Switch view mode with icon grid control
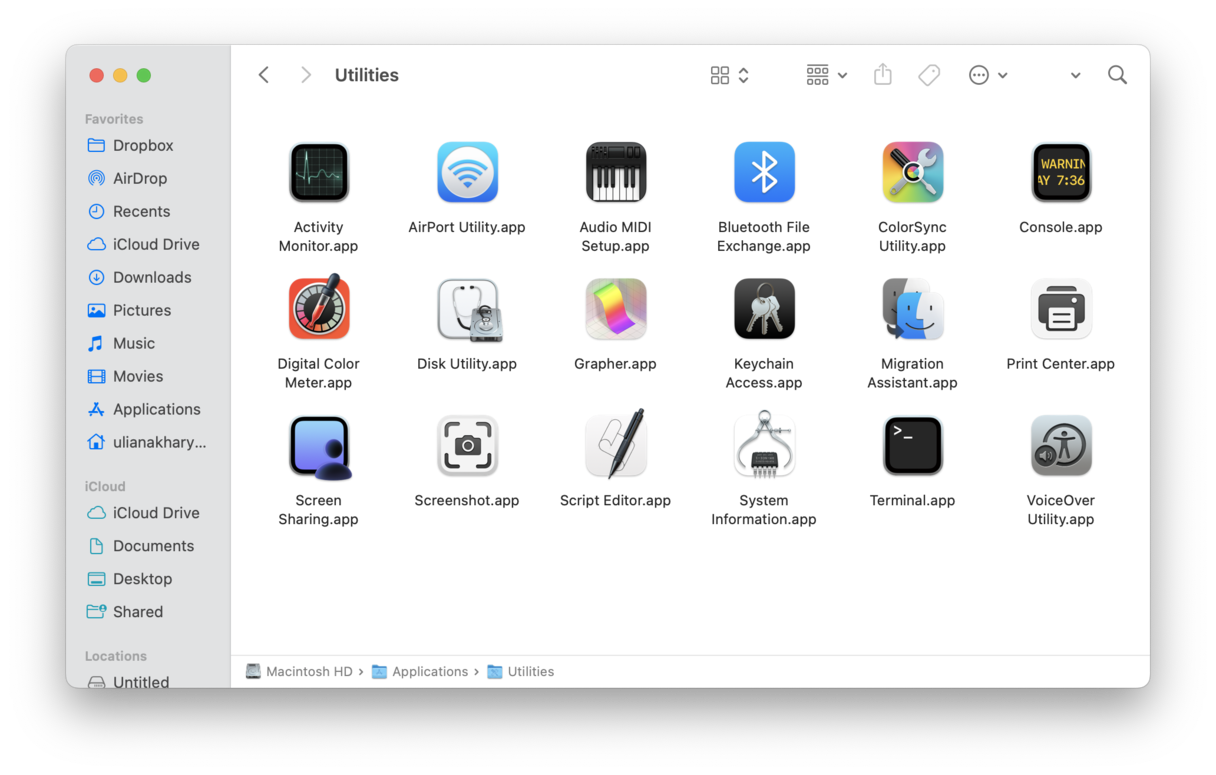This screenshot has width=1216, height=775. [729, 75]
